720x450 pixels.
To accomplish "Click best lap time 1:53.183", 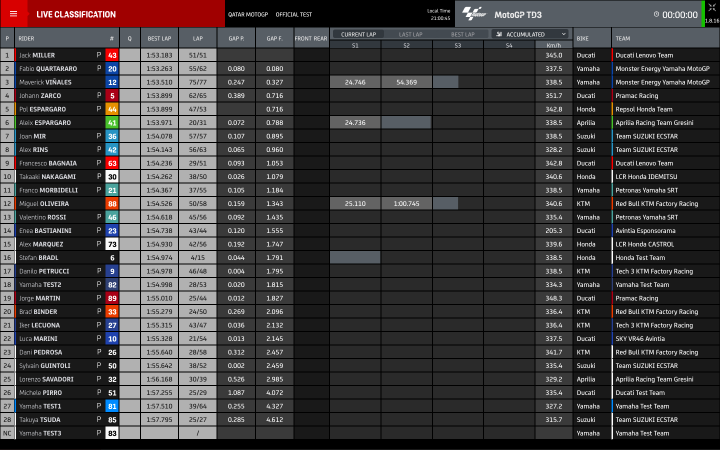I will pos(159,55).
